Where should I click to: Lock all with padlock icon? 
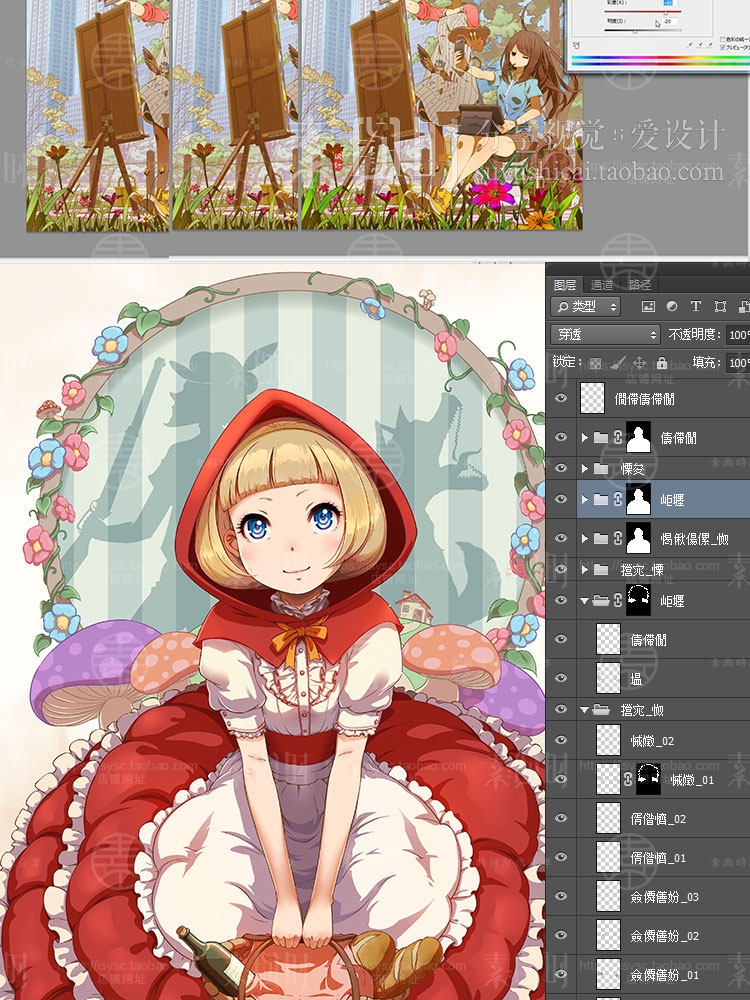pyautogui.click(x=662, y=363)
